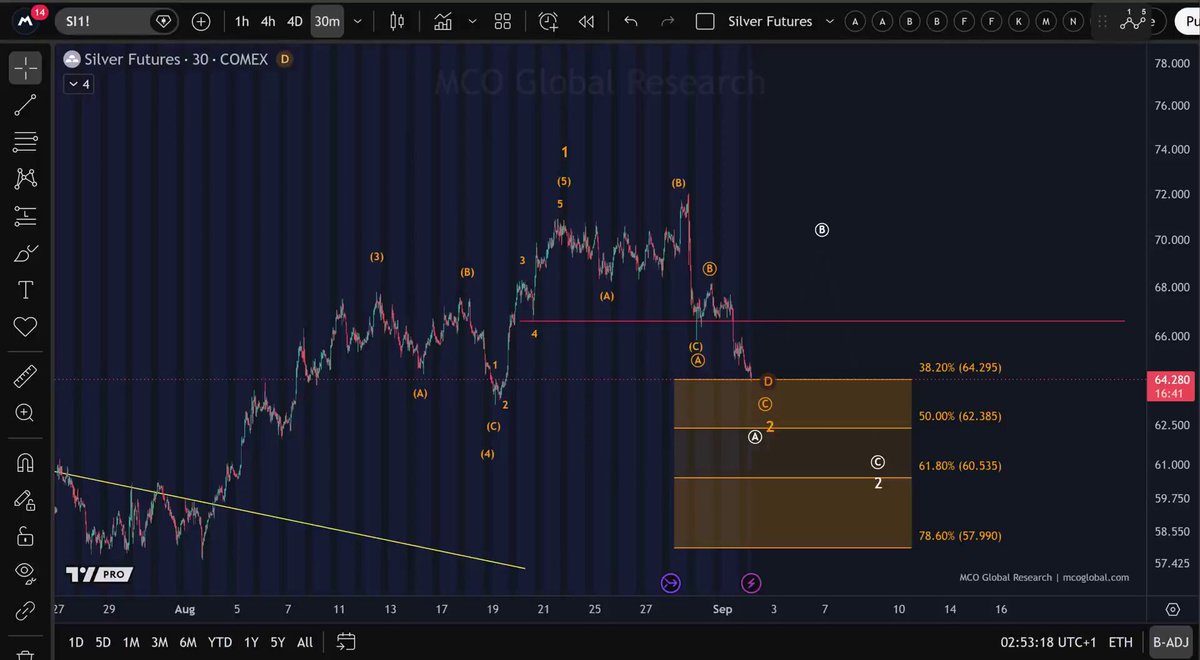Open the bar replay tool
Viewport: 1200px width, 660px height.
point(587,21)
